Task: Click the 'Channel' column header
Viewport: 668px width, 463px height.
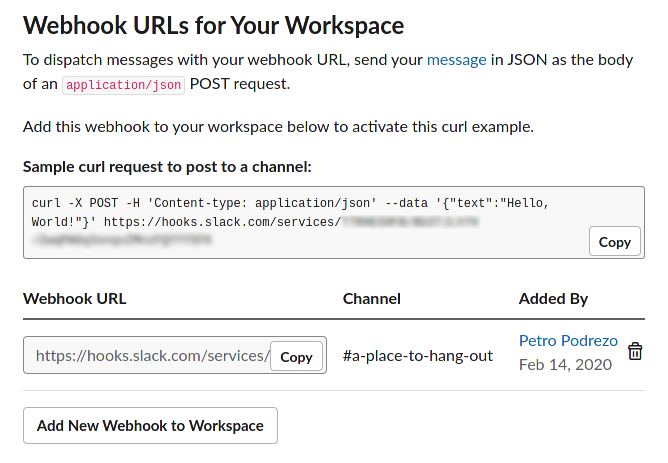Action: point(372,299)
